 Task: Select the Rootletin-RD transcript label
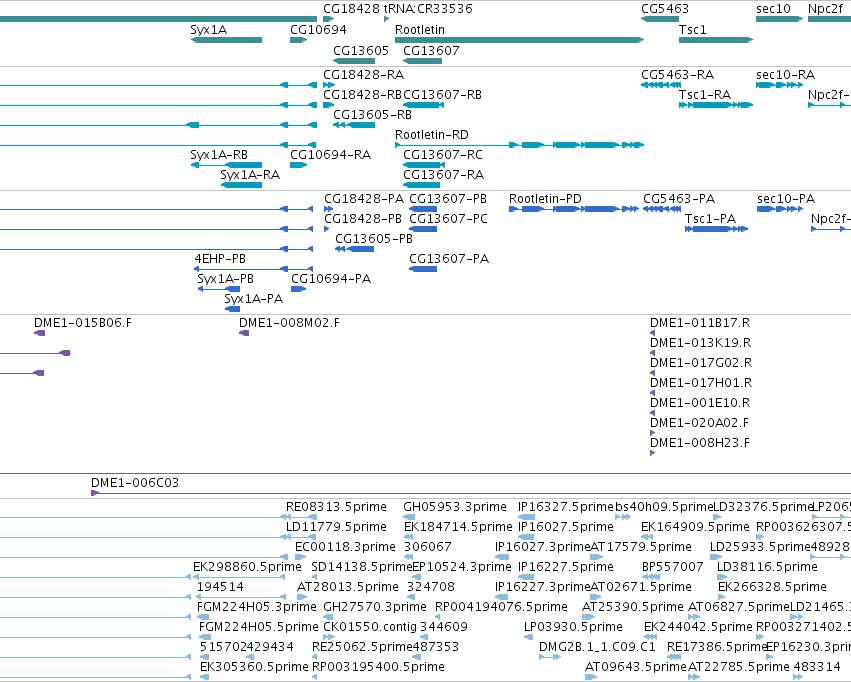pos(431,135)
